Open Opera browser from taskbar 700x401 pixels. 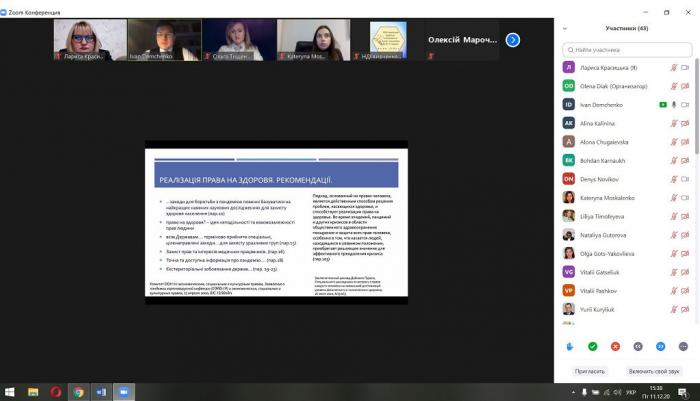56,392
